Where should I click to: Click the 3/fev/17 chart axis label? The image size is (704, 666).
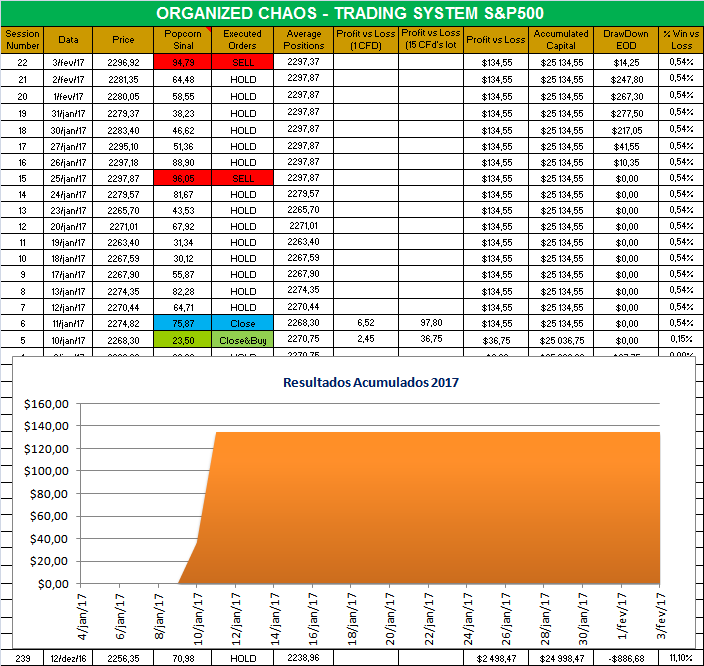(661, 616)
